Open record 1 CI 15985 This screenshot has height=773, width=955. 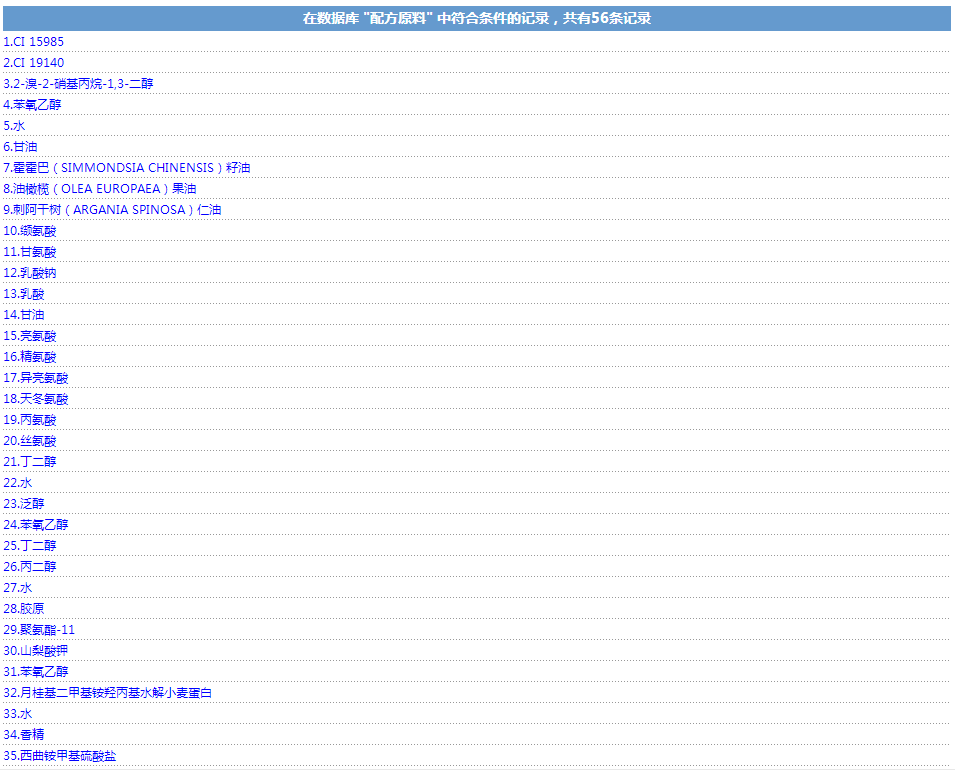(33, 42)
